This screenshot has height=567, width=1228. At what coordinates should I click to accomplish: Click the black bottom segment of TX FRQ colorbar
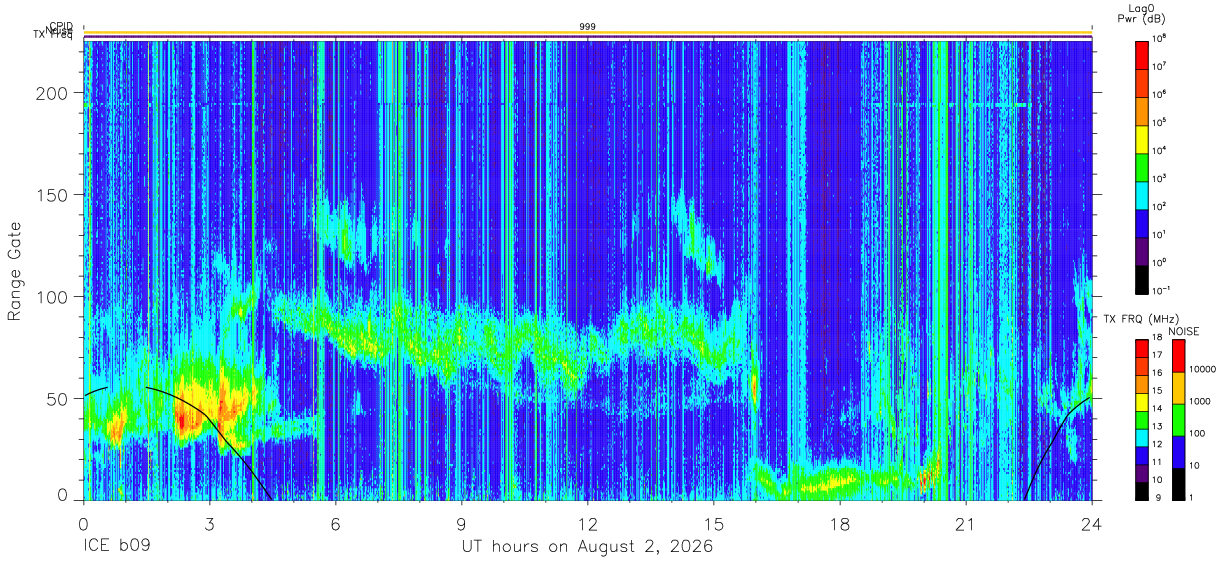[x=1142, y=490]
